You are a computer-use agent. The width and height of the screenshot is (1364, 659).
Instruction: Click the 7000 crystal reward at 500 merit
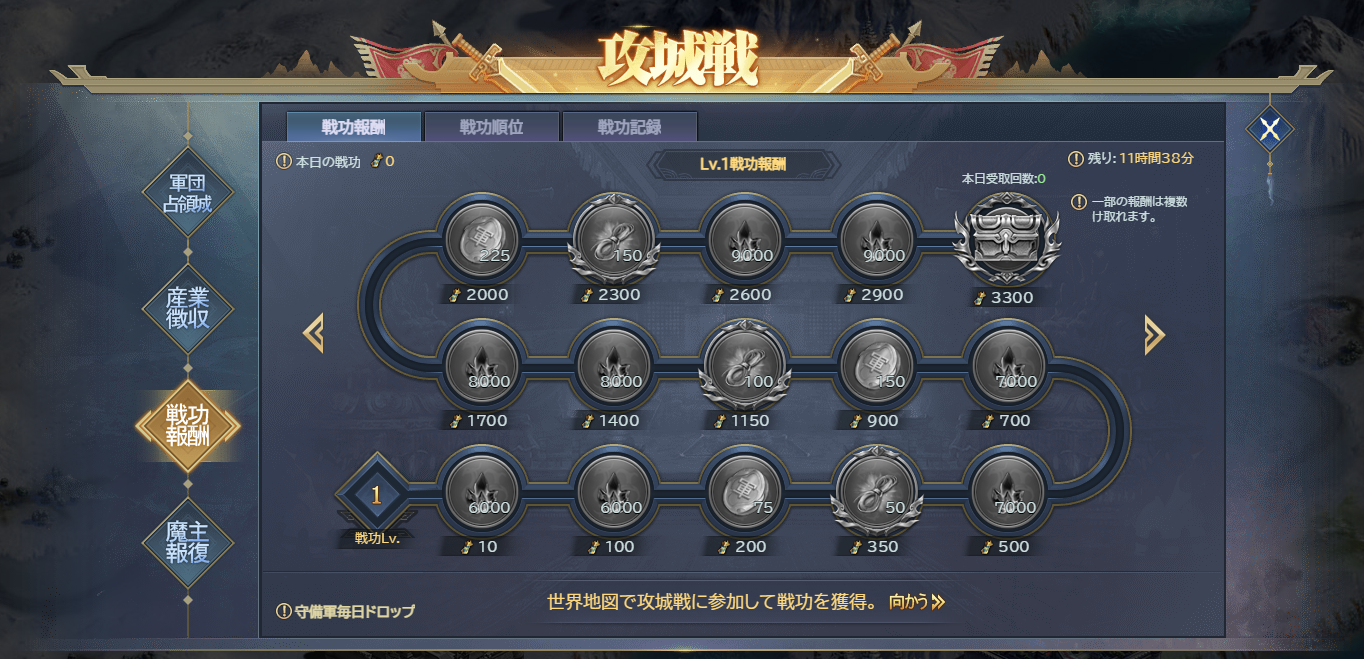[1007, 491]
